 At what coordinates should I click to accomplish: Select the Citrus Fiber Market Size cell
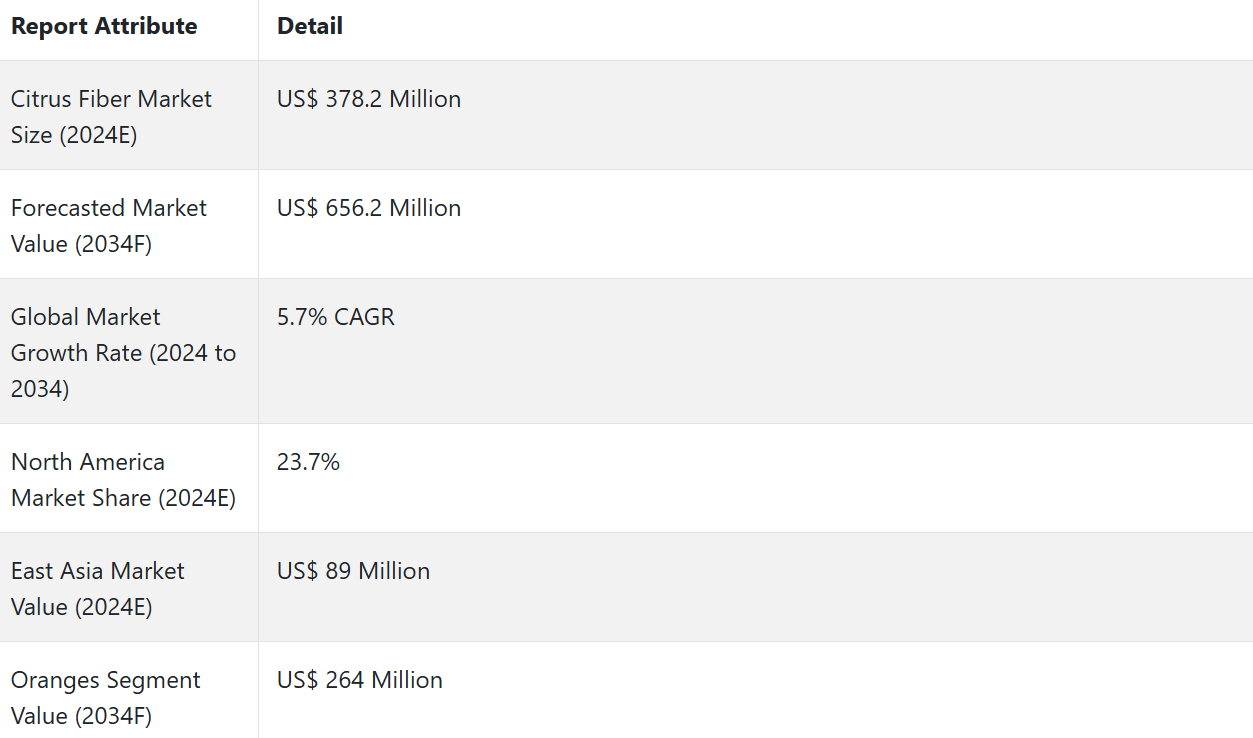point(111,116)
